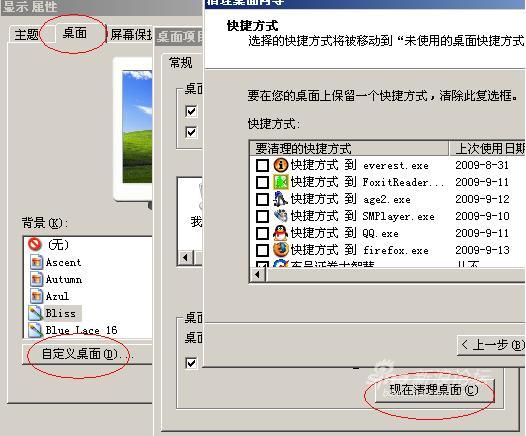Click the 2009-9-12 date cell

482,199
